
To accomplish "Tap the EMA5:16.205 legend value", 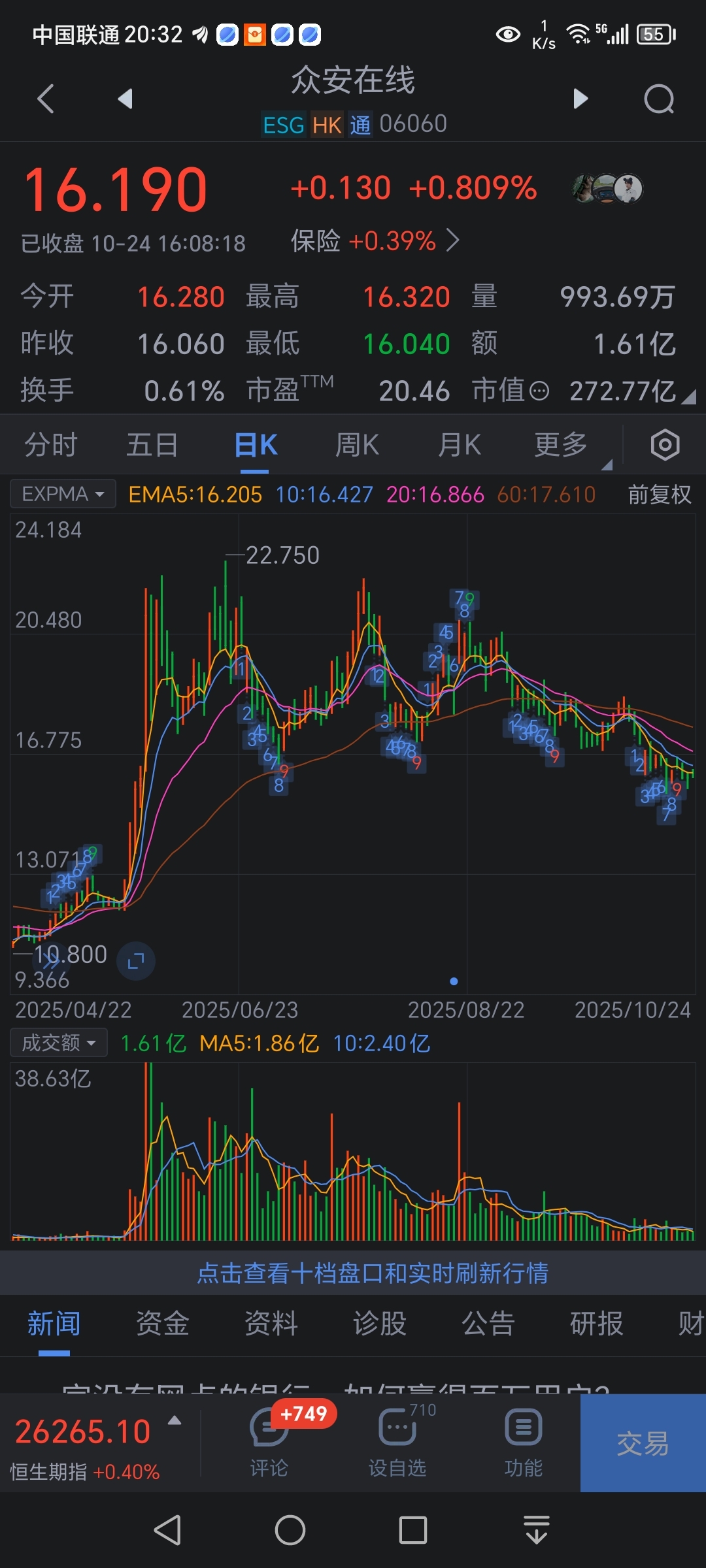I will pos(195,495).
